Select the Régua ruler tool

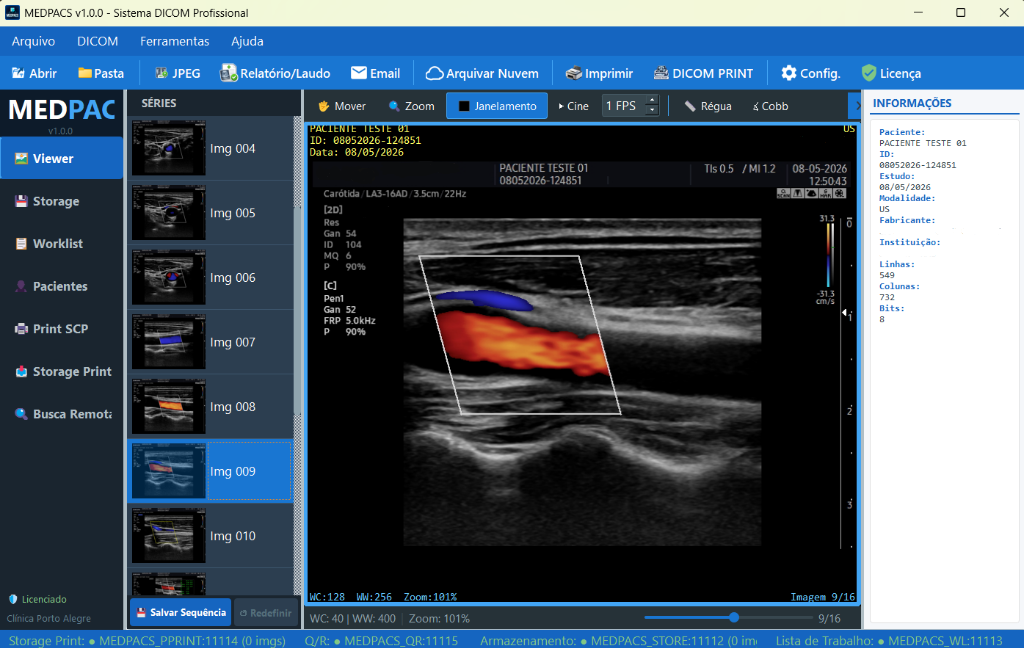coord(708,106)
